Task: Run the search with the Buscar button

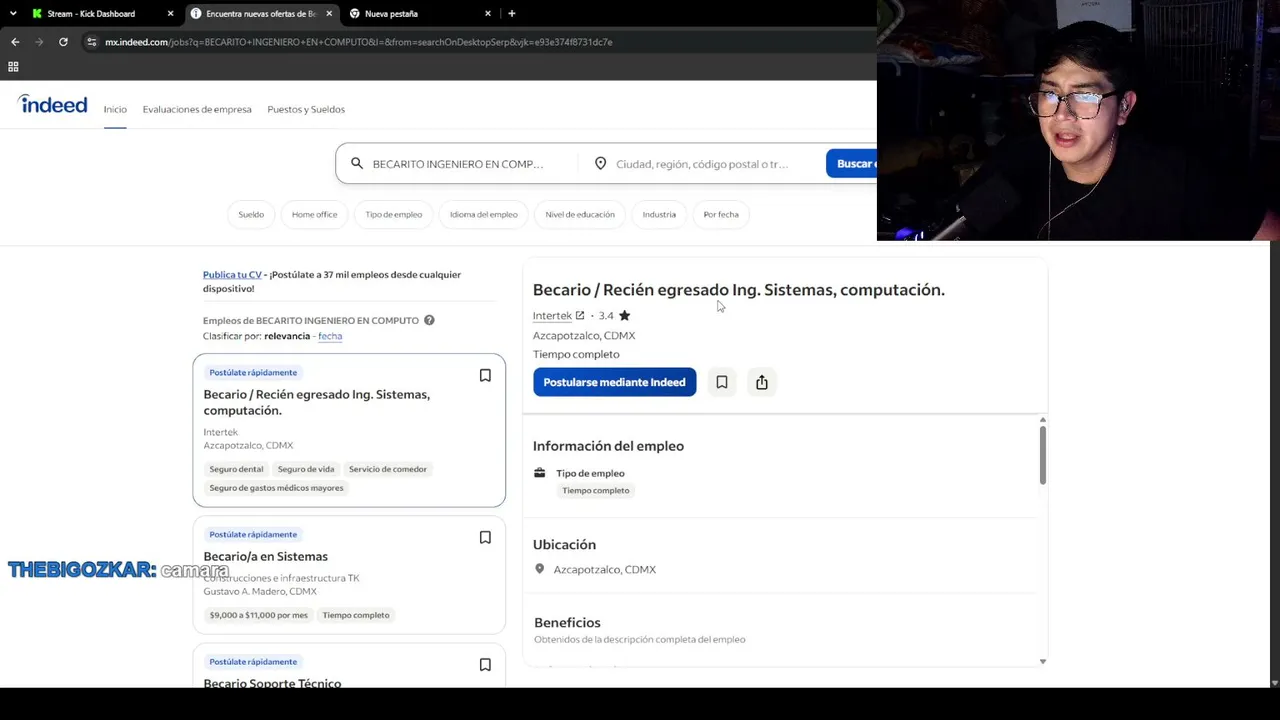Action: click(x=851, y=164)
